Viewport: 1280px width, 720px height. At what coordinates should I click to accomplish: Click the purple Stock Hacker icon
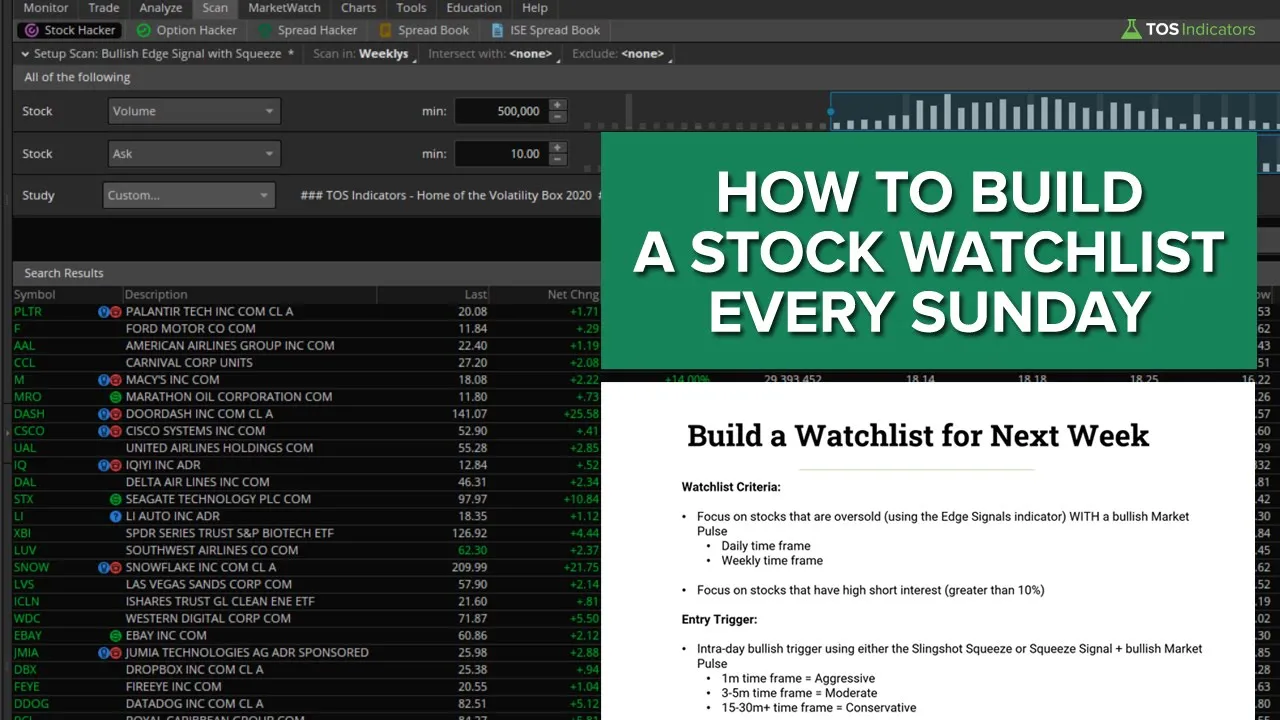click(x=31, y=30)
